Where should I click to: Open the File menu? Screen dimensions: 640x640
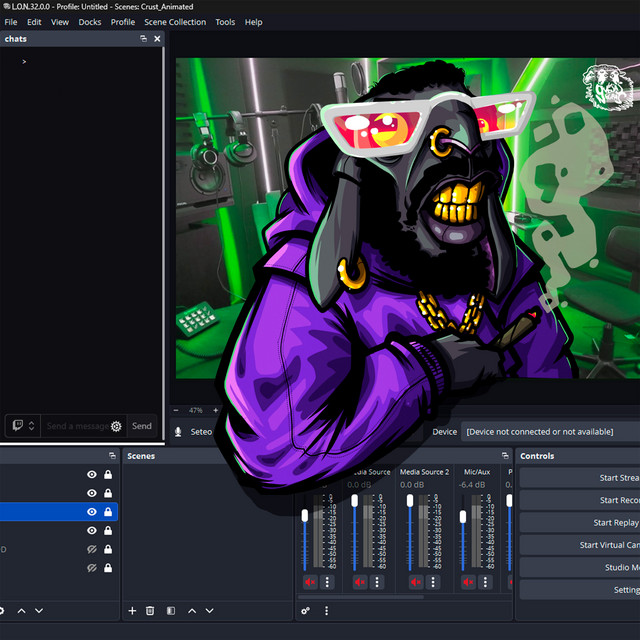[11, 22]
